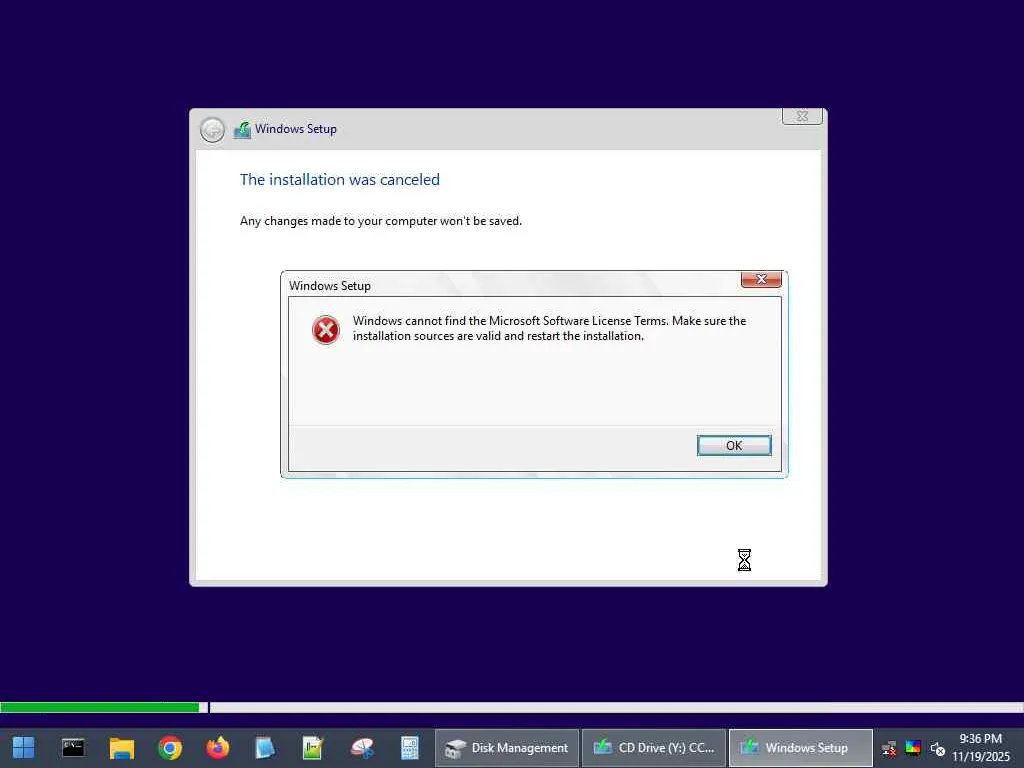The width and height of the screenshot is (1024, 768).
Task: Click 'The installation was canceled' heading
Action: coord(340,180)
